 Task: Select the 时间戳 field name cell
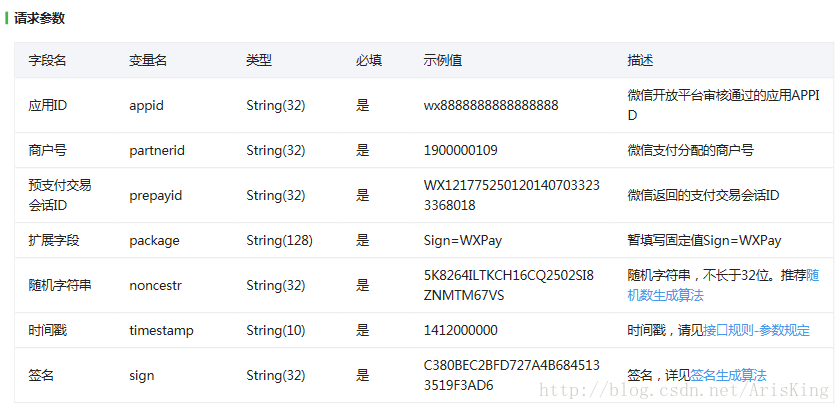click(x=48, y=330)
